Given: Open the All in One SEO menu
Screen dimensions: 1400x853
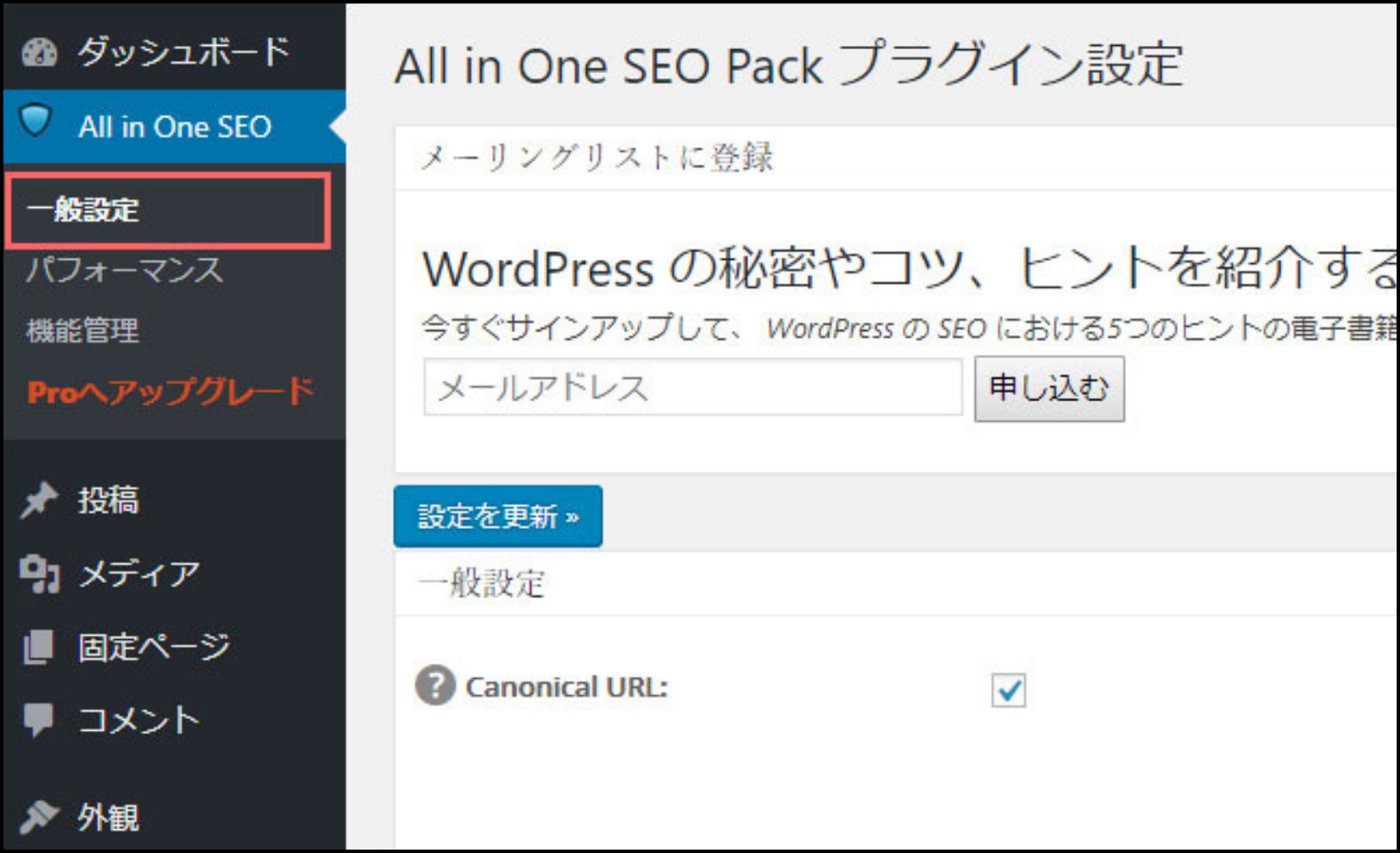Looking at the screenshot, I should tap(174, 126).
